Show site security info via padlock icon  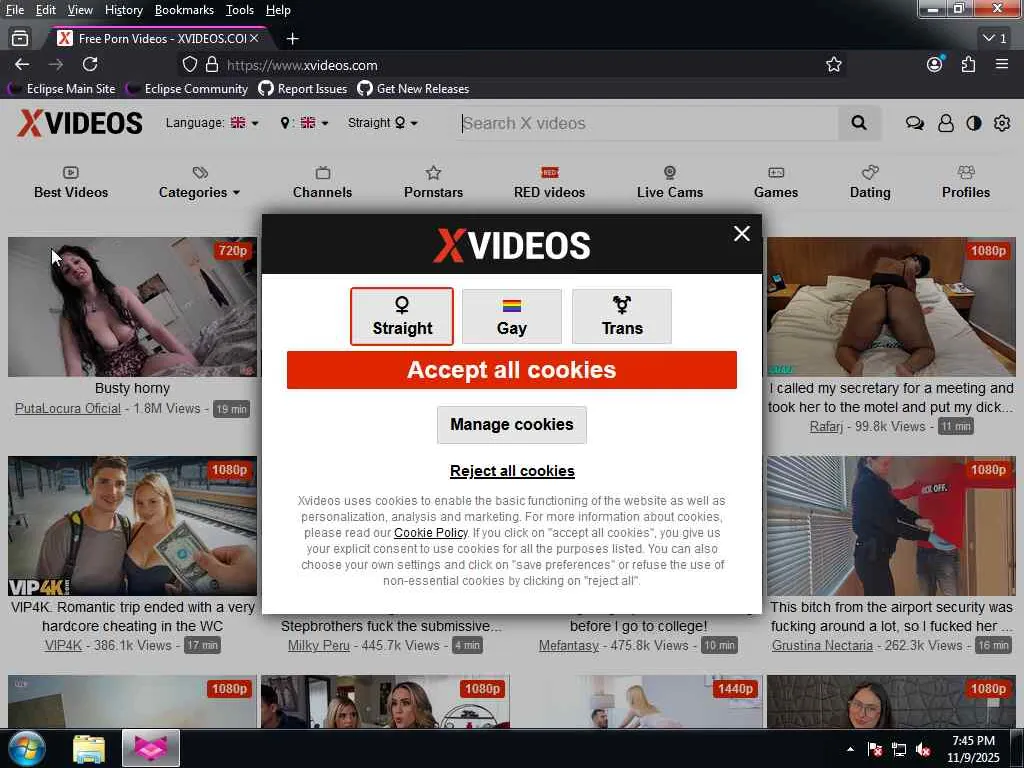(x=212, y=65)
